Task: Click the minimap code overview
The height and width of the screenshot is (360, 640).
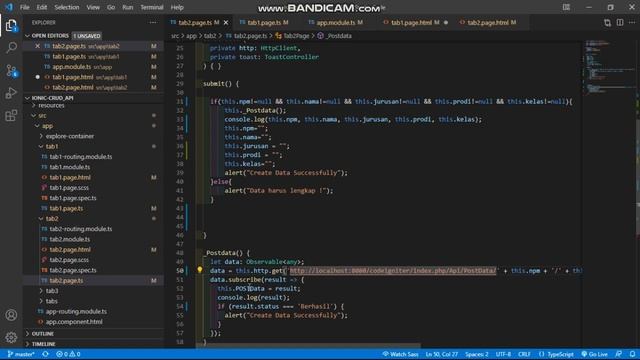Action: click(x=608, y=69)
